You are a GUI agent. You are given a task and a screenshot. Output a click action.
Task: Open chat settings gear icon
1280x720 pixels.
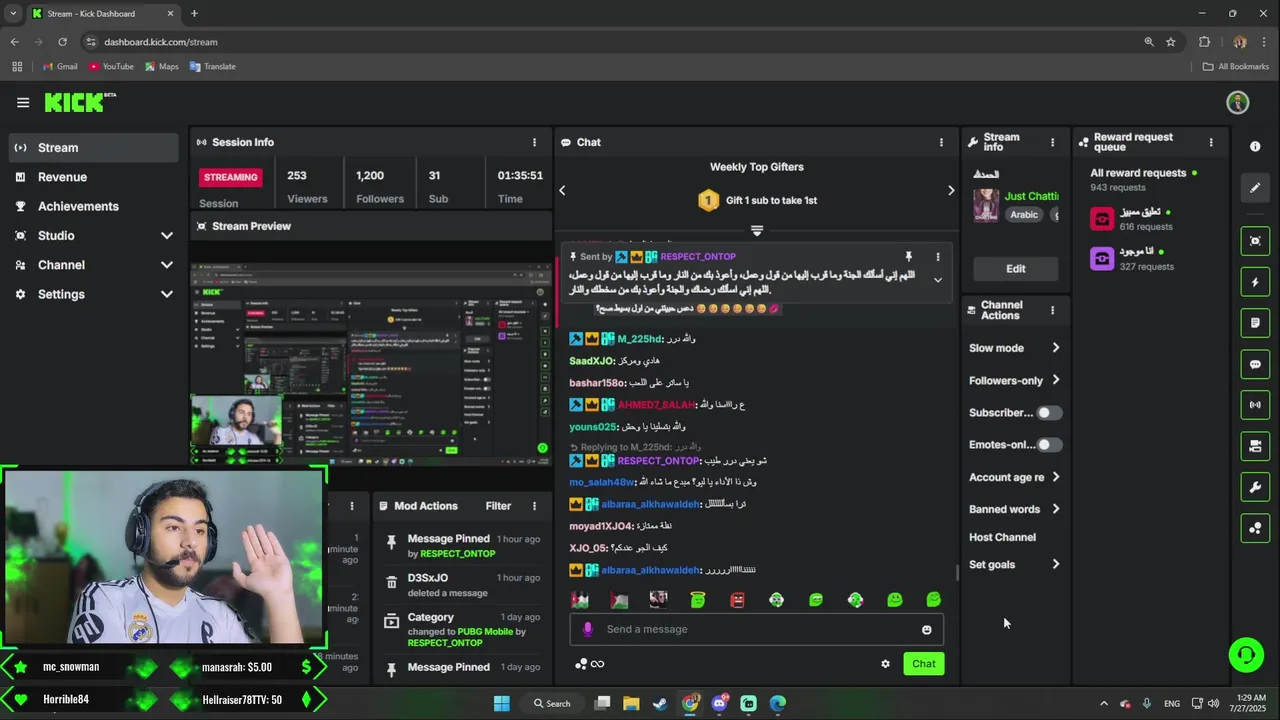coord(885,664)
